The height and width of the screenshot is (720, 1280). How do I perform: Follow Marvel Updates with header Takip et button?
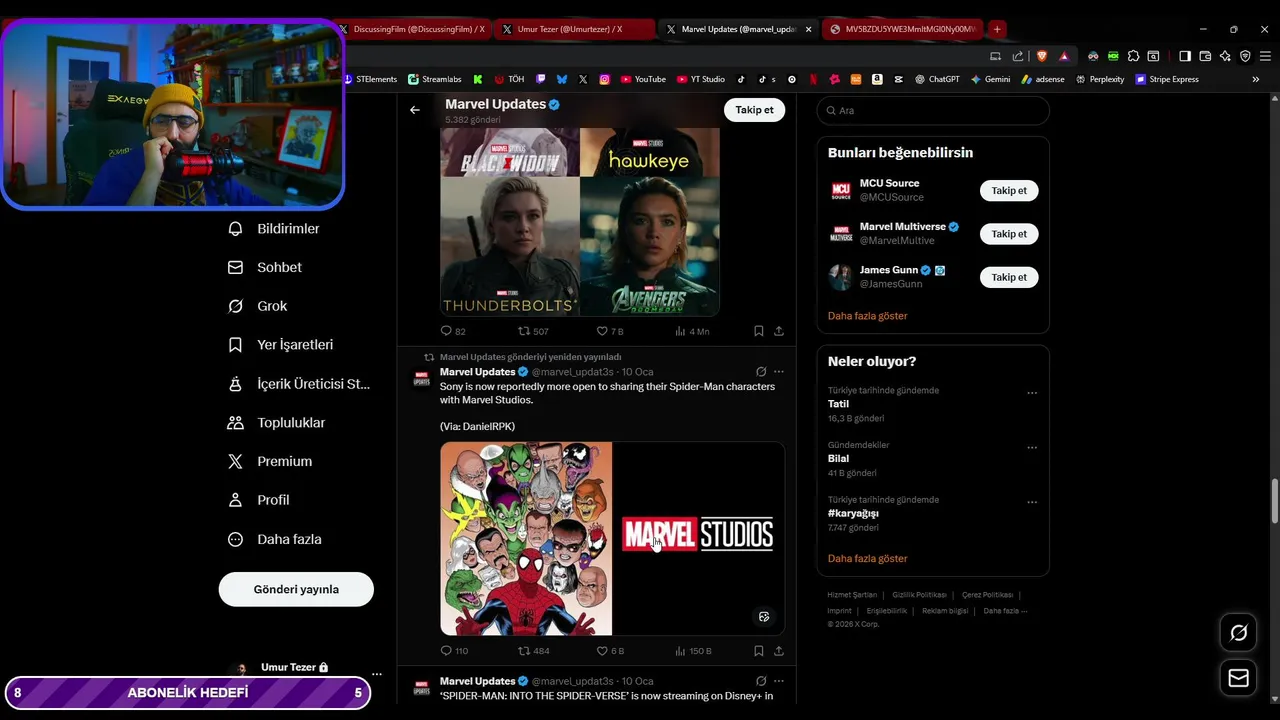[754, 110]
